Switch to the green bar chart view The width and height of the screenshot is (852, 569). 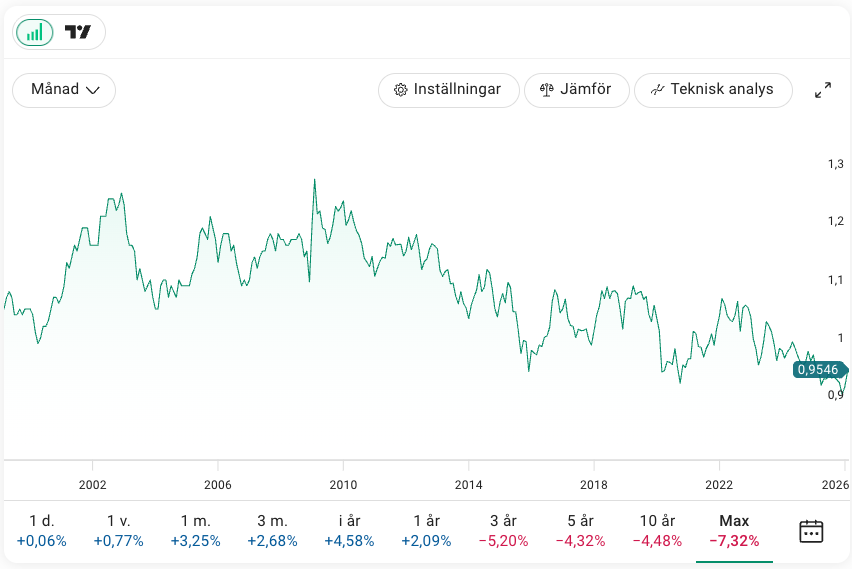35,32
